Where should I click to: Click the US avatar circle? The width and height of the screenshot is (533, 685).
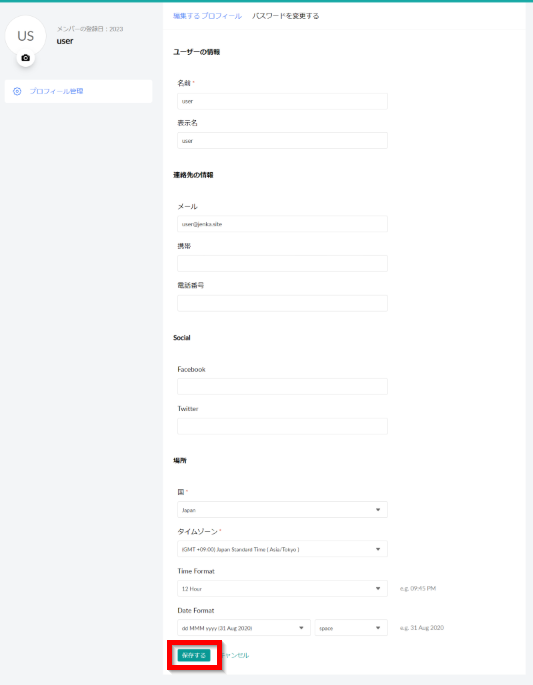click(25, 36)
